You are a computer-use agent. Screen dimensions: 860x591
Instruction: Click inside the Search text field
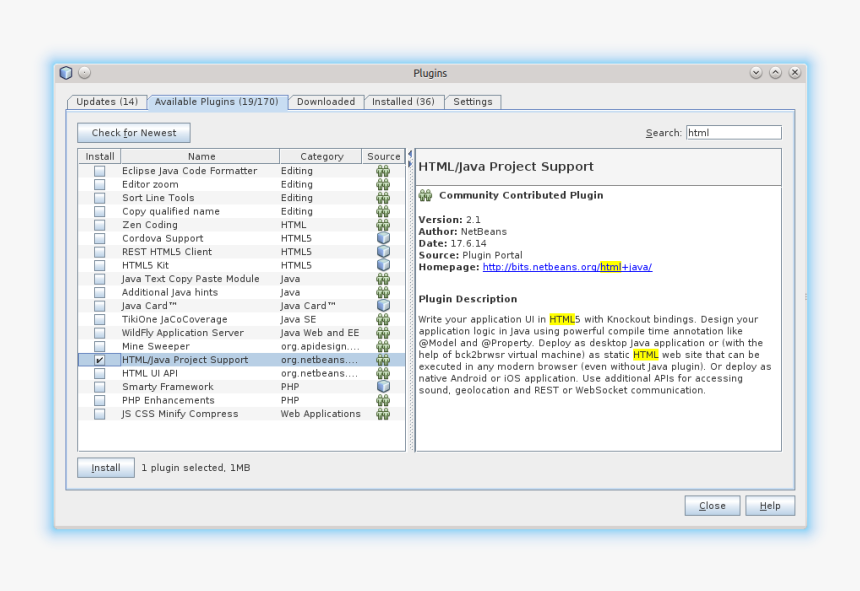(732, 132)
